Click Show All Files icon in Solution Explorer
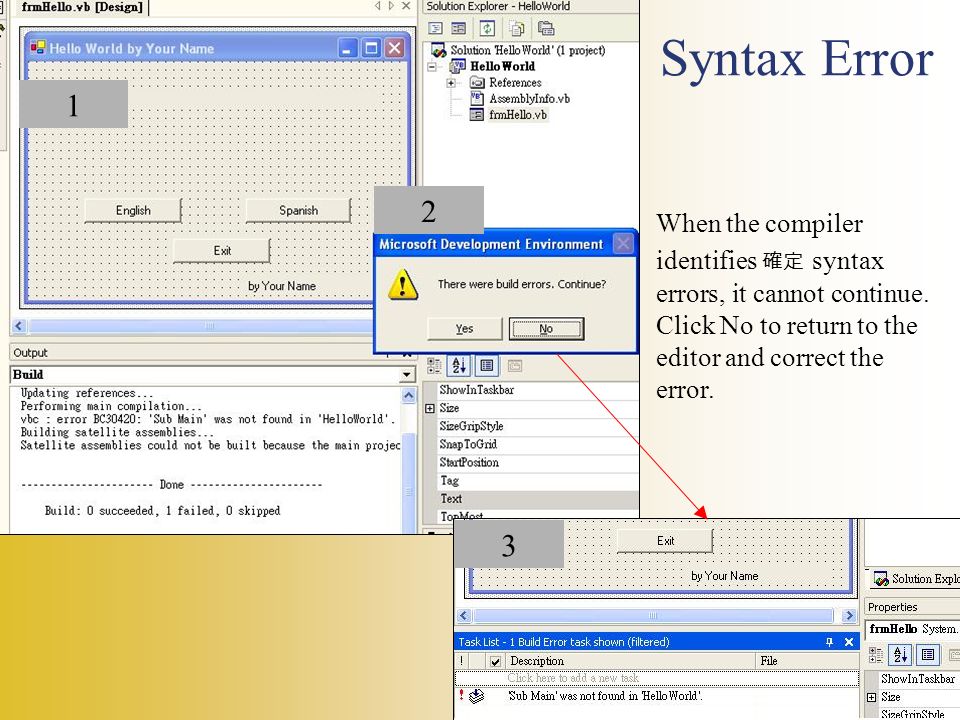This screenshot has width=960, height=720. [517, 28]
